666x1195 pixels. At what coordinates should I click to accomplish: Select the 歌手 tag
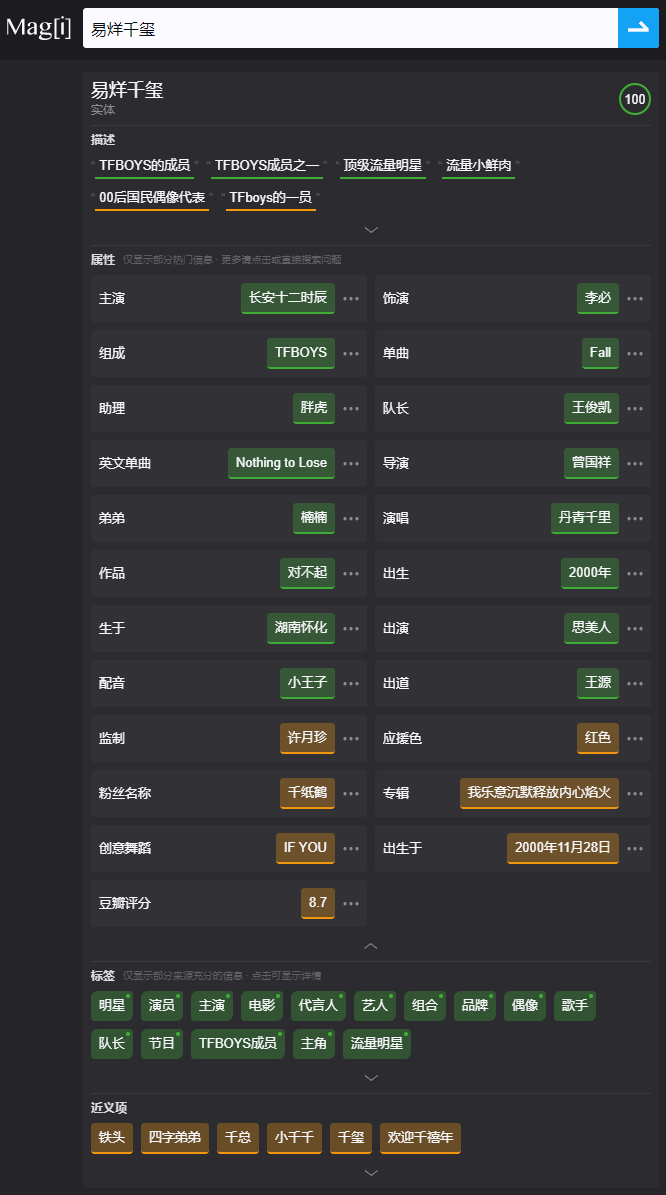(575, 1005)
